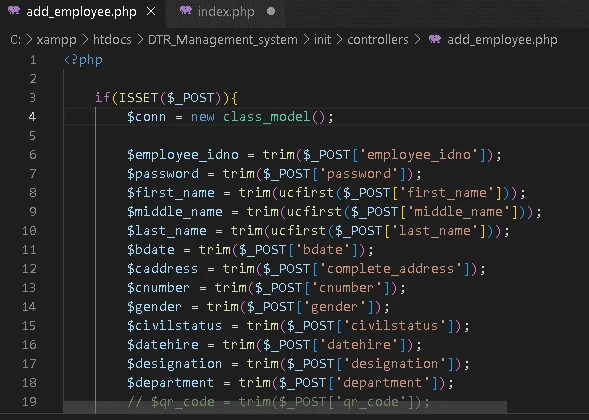Screen dimensions: 589x420
Task: Open the controllers breadcrumb folder
Action: point(378,40)
